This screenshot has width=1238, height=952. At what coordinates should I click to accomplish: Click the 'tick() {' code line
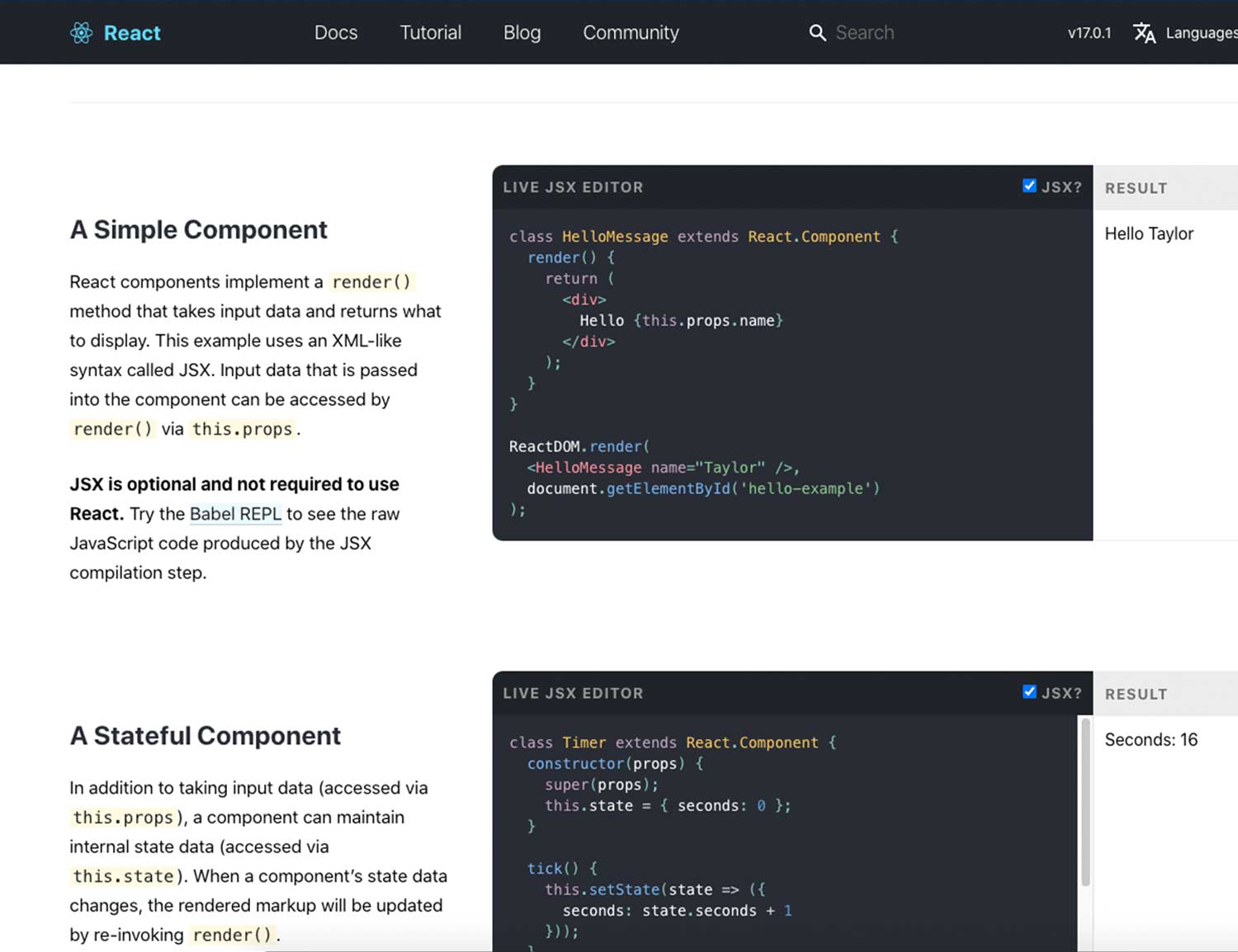point(562,869)
